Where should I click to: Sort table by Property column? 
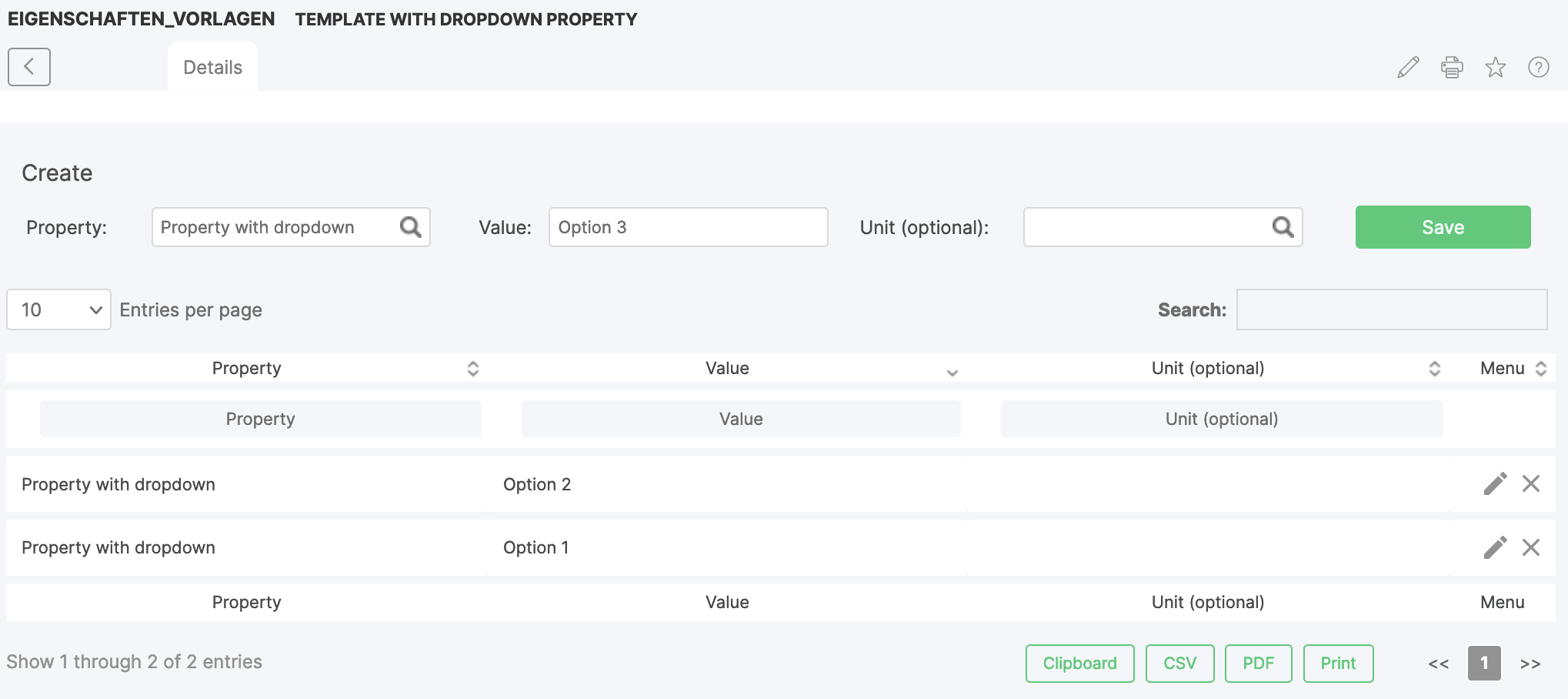pos(247,368)
